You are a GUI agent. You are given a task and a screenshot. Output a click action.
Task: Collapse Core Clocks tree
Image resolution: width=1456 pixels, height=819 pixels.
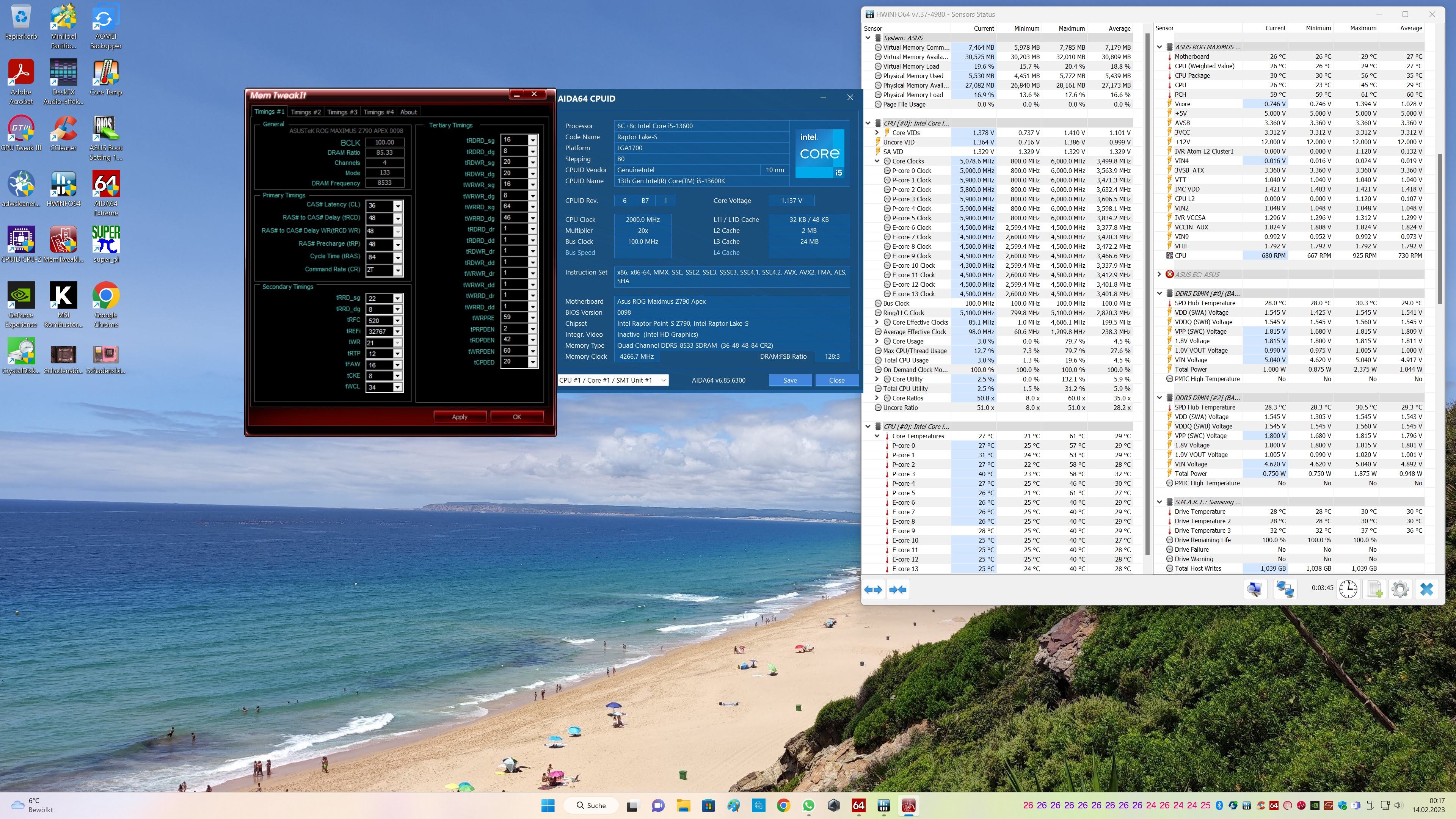coord(877,161)
